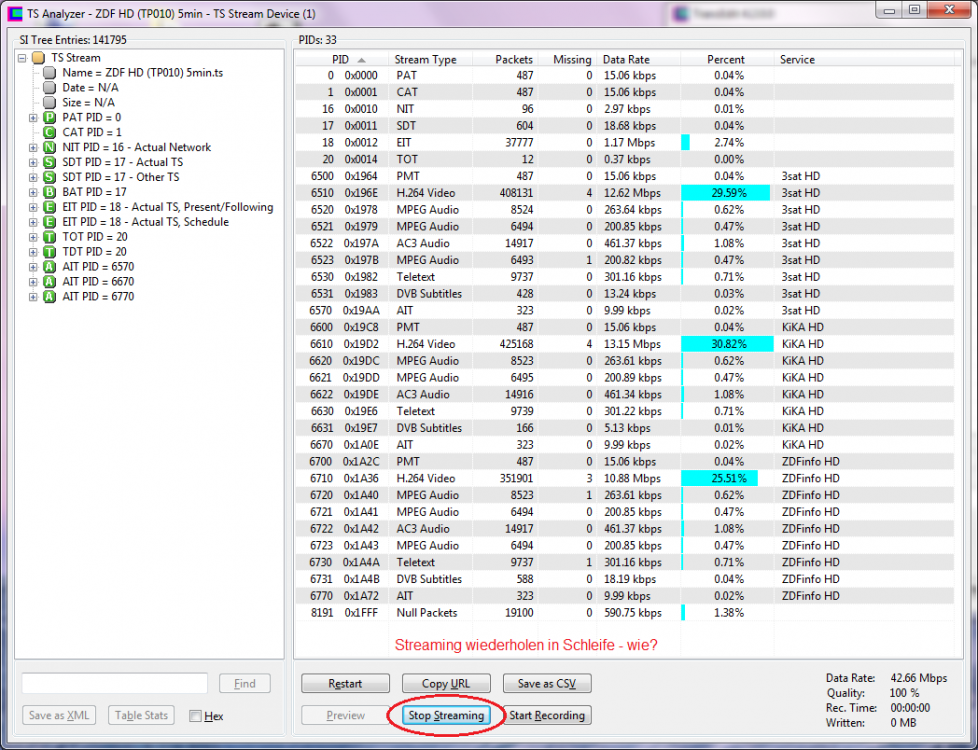978x750 pixels.
Task: Click the green B icon for BAT PID
Action: [x=49, y=192]
